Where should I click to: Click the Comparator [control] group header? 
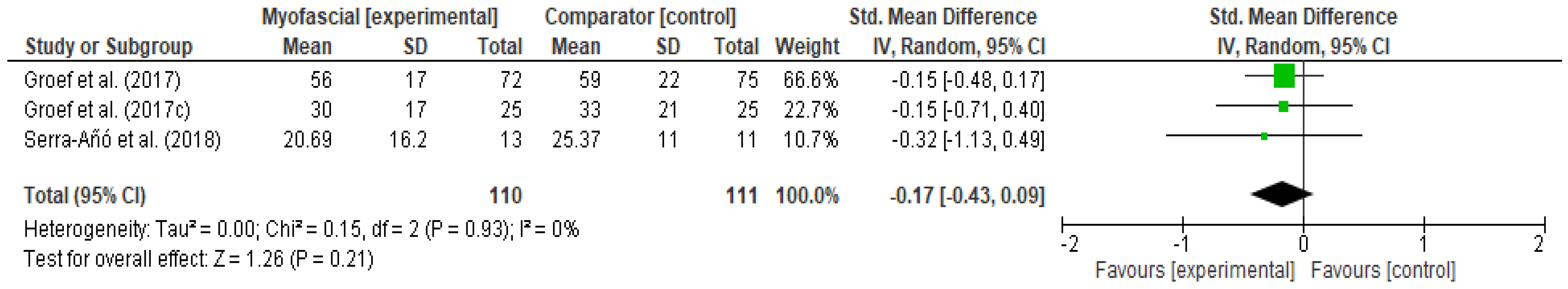pyautogui.click(x=640, y=17)
